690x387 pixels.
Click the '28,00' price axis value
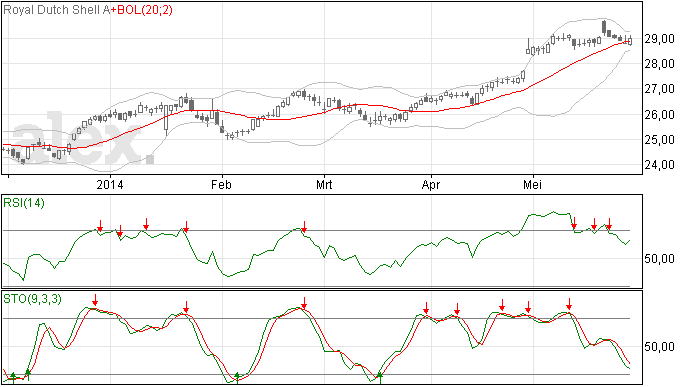[x=659, y=64]
